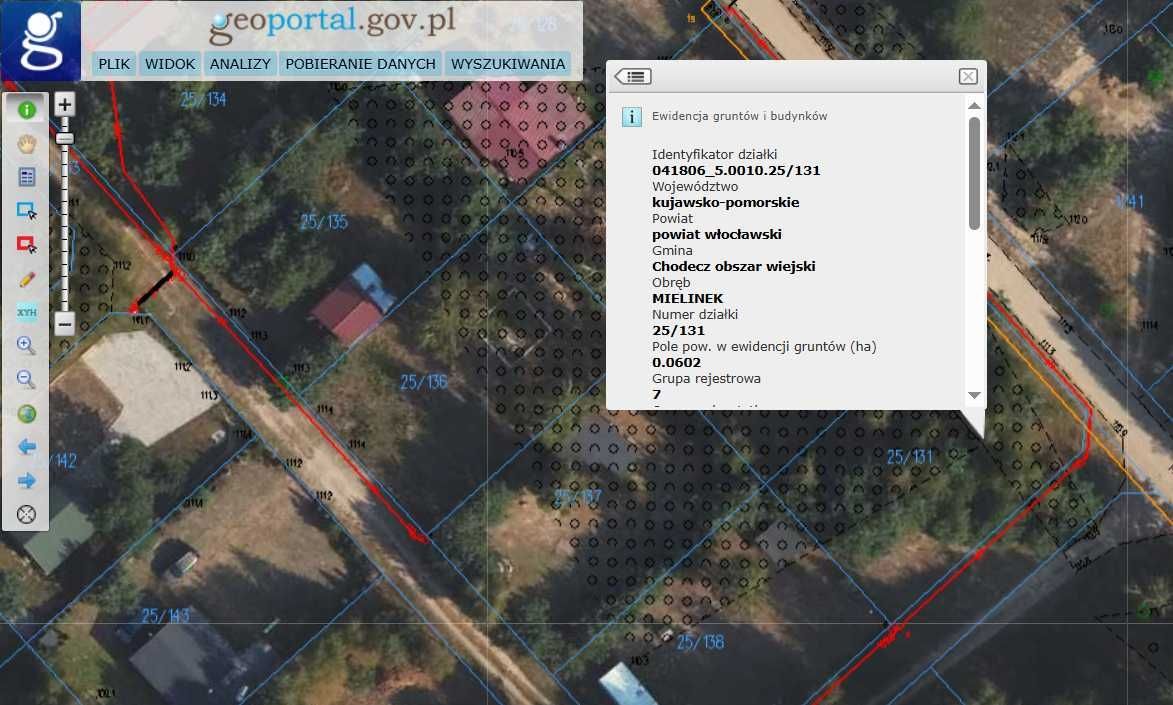Activate the magnifier zoom-in tool
The image size is (1173, 705).
click(x=26, y=345)
